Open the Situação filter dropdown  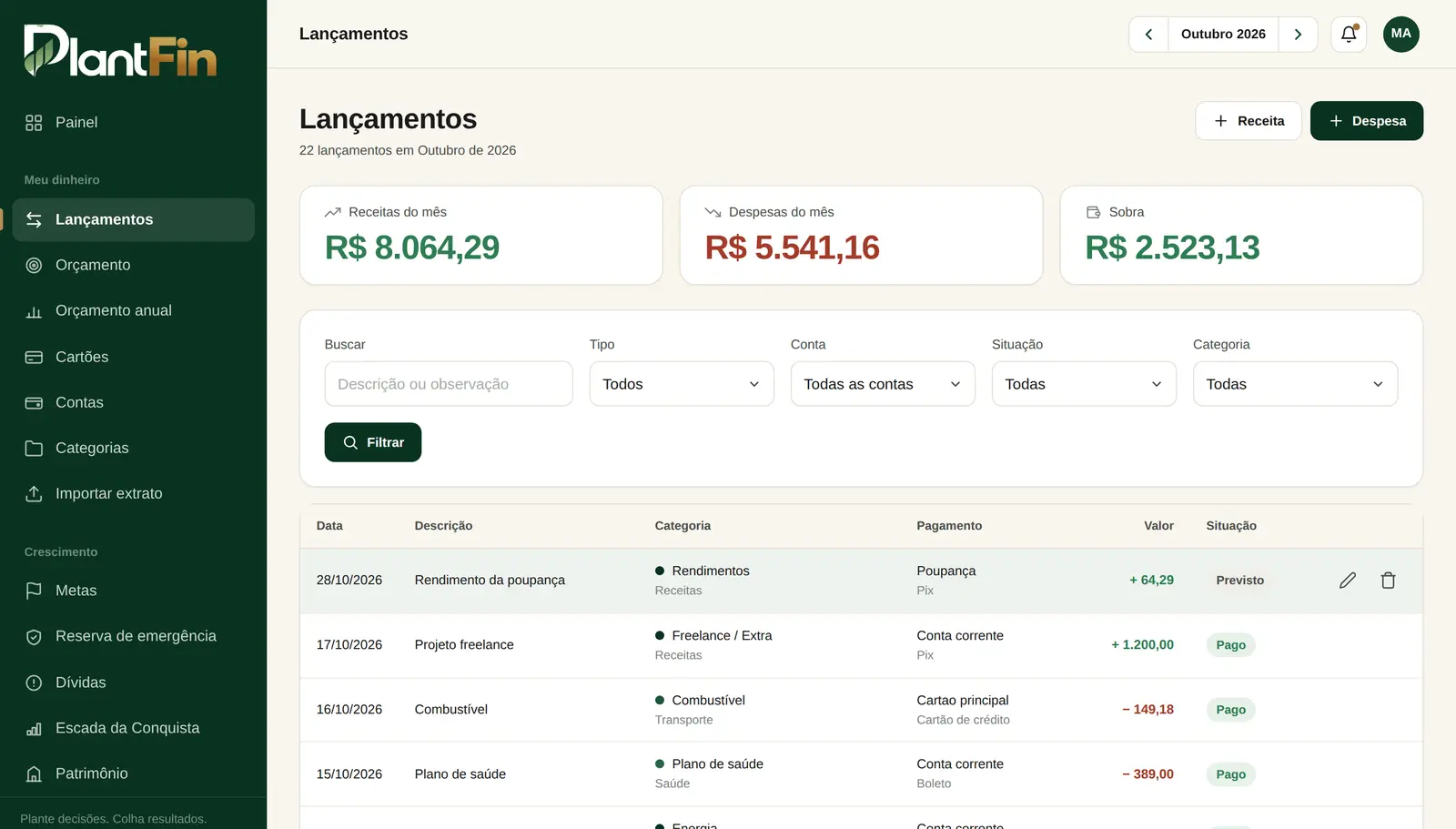pos(1084,384)
